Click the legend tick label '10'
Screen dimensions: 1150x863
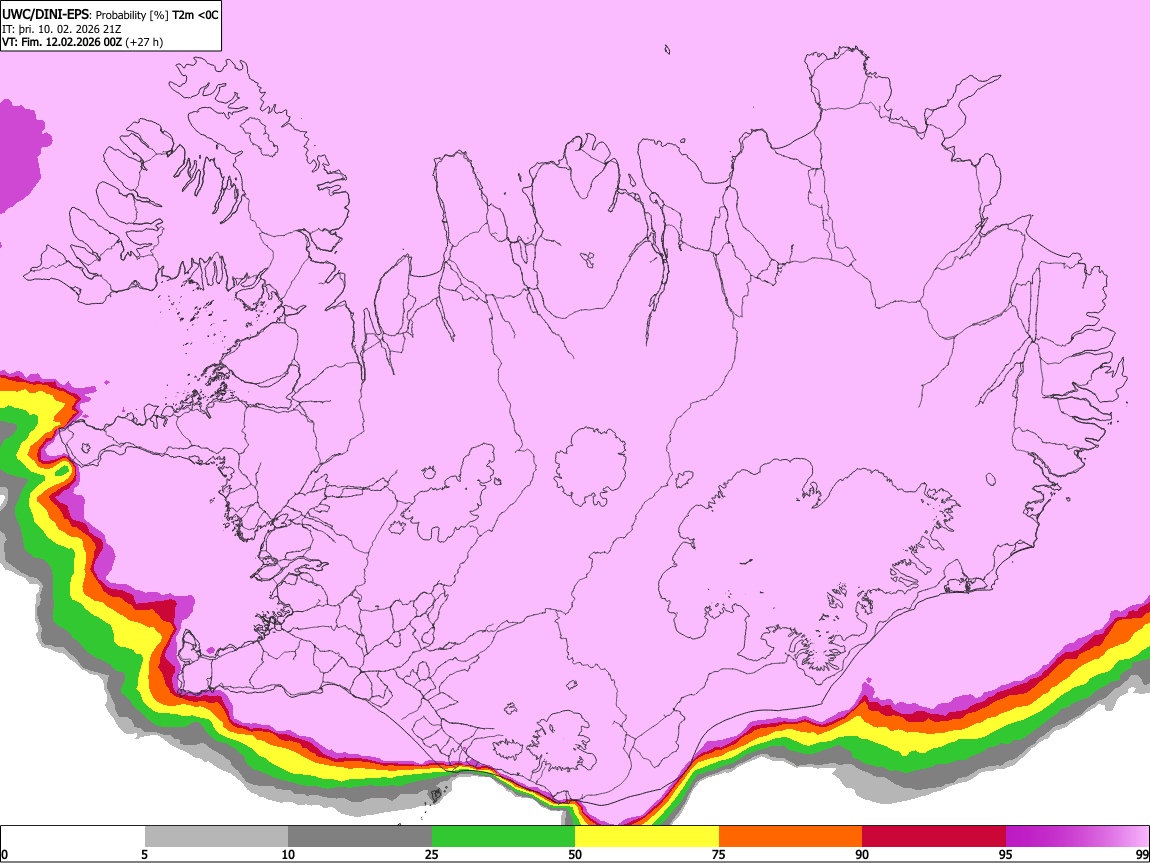(x=288, y=854)
